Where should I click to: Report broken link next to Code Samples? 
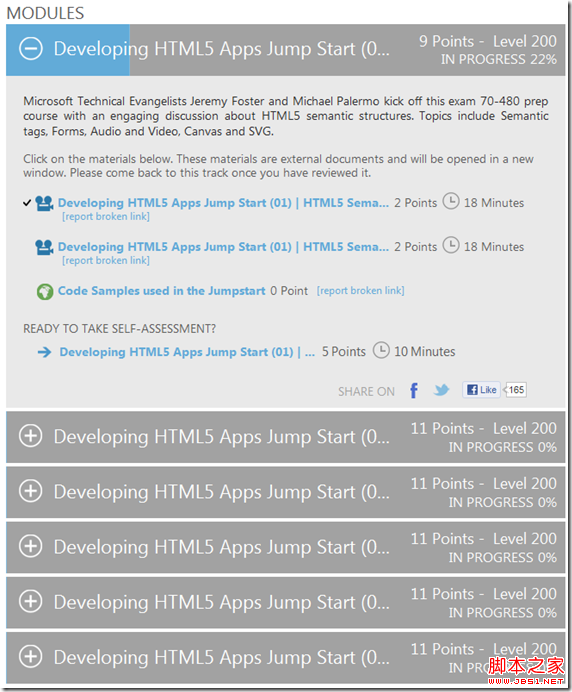tap(361, 291)
